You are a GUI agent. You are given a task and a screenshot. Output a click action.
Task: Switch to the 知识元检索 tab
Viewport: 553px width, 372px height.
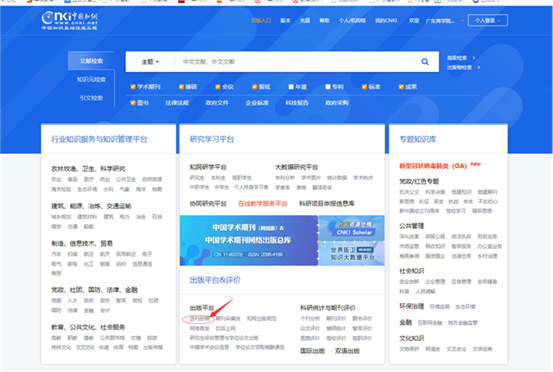91,79
